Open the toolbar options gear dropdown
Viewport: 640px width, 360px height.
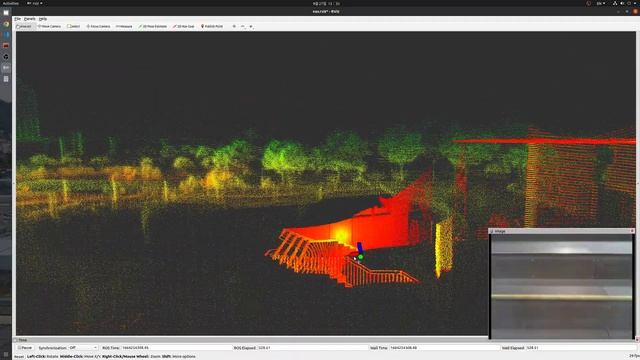(x=251, y=27)
